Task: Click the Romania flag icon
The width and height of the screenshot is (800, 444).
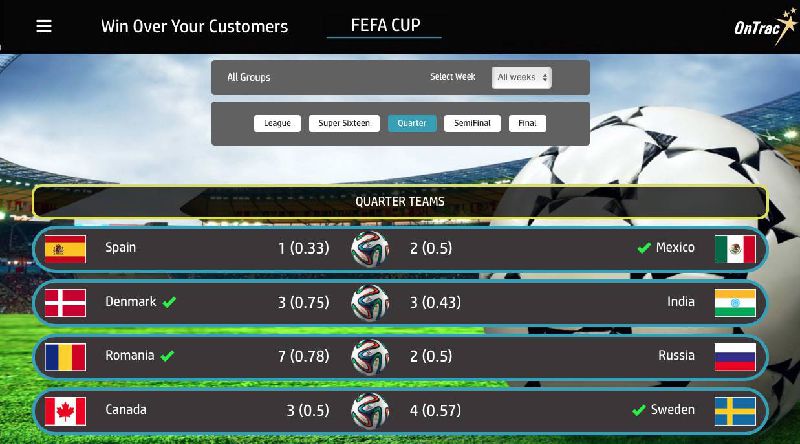Action: tap(66, 356)
